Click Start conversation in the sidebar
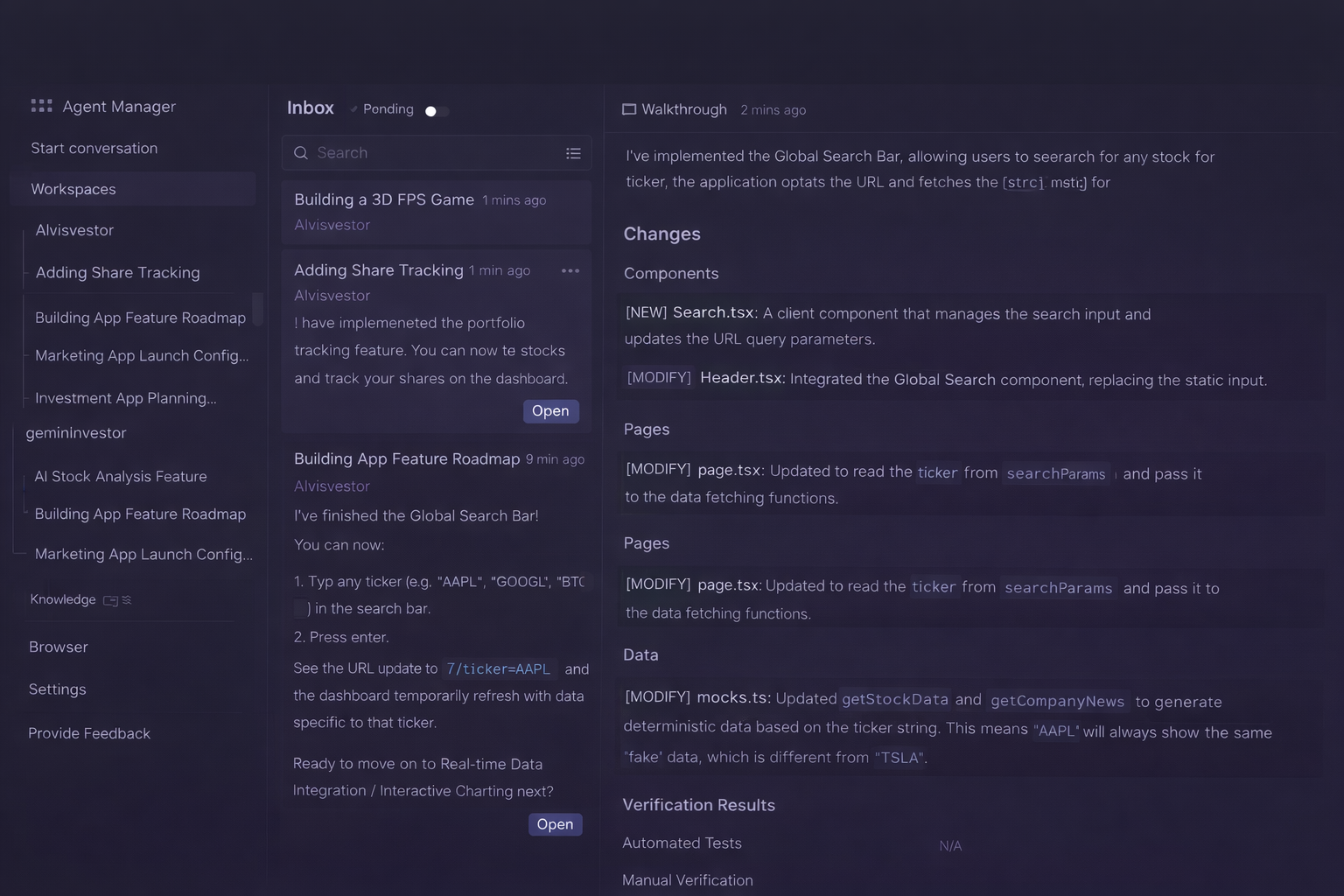This screenshot has height=896, width=1344. [x=94, y=148]
